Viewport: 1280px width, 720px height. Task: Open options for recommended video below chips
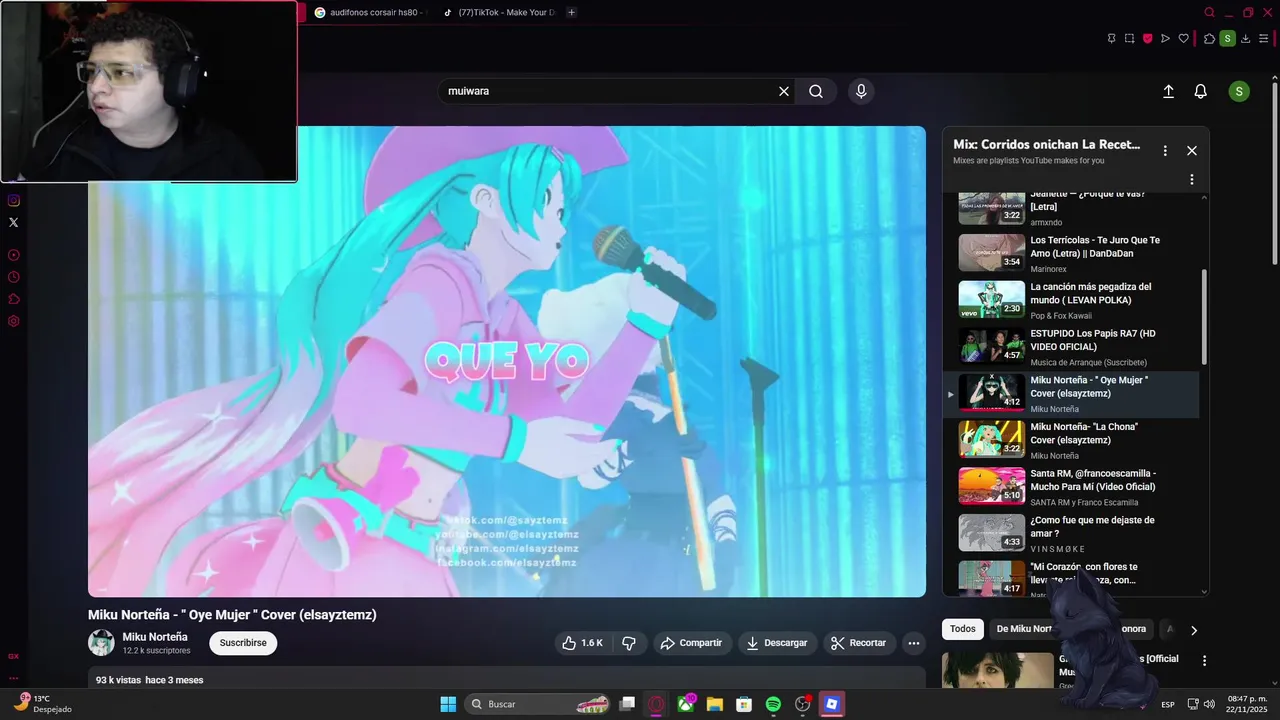tap(1204, 661)
